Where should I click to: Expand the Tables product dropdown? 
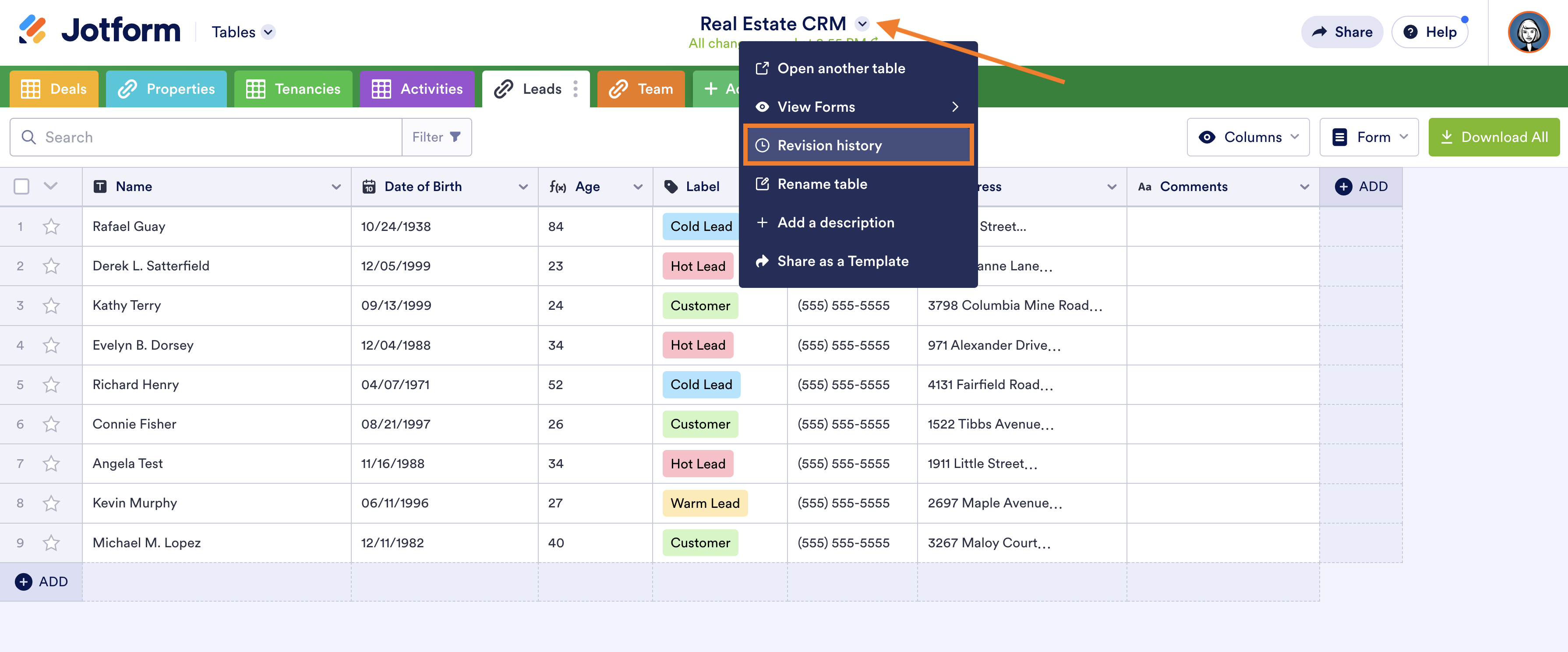pyautogui.click(x=268, y=32)
